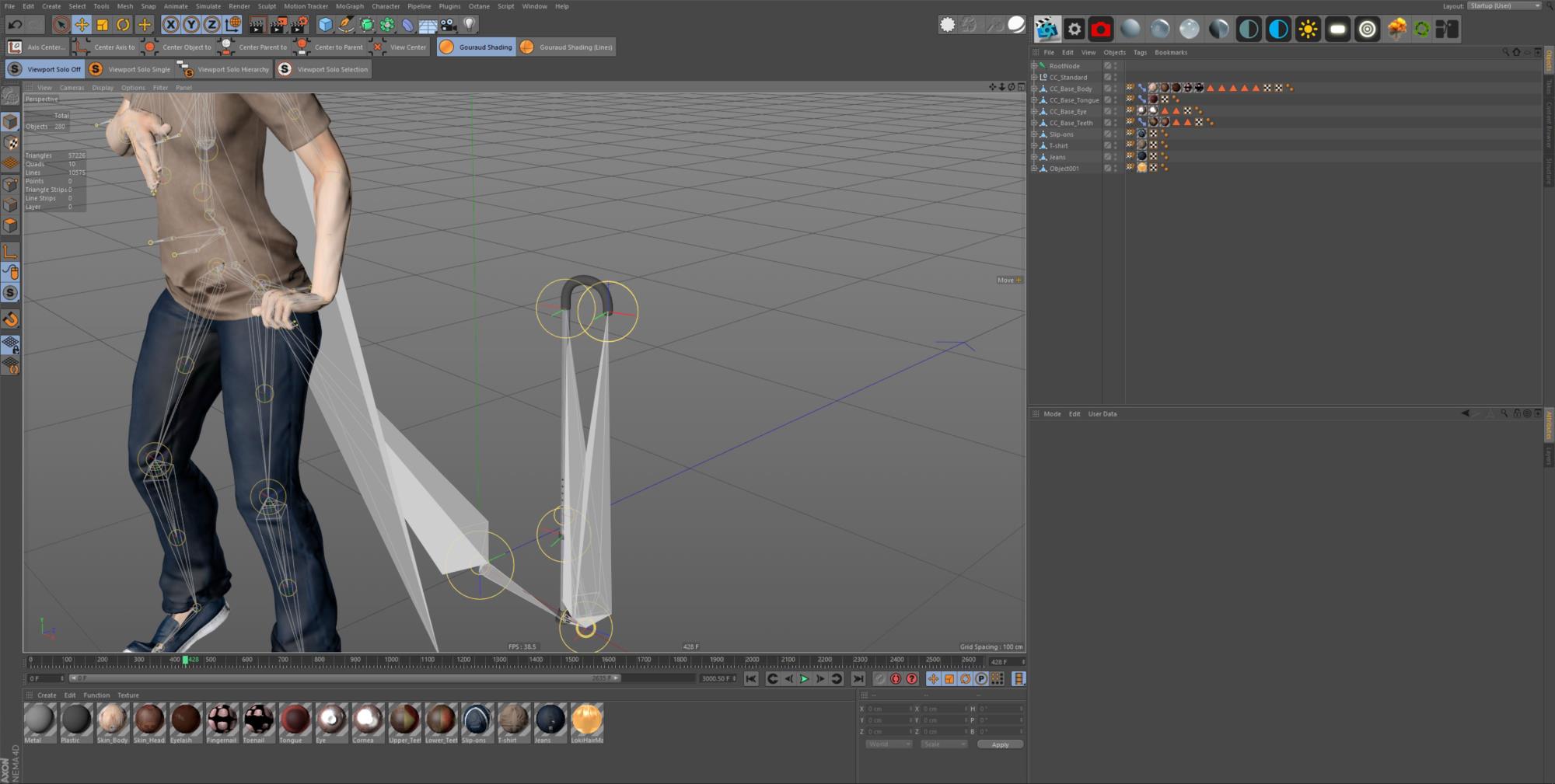Add a Light object with bulb icon
The height and width of the screenshot is (784, 1555).
pyautogui.click(x=469, y=25)
